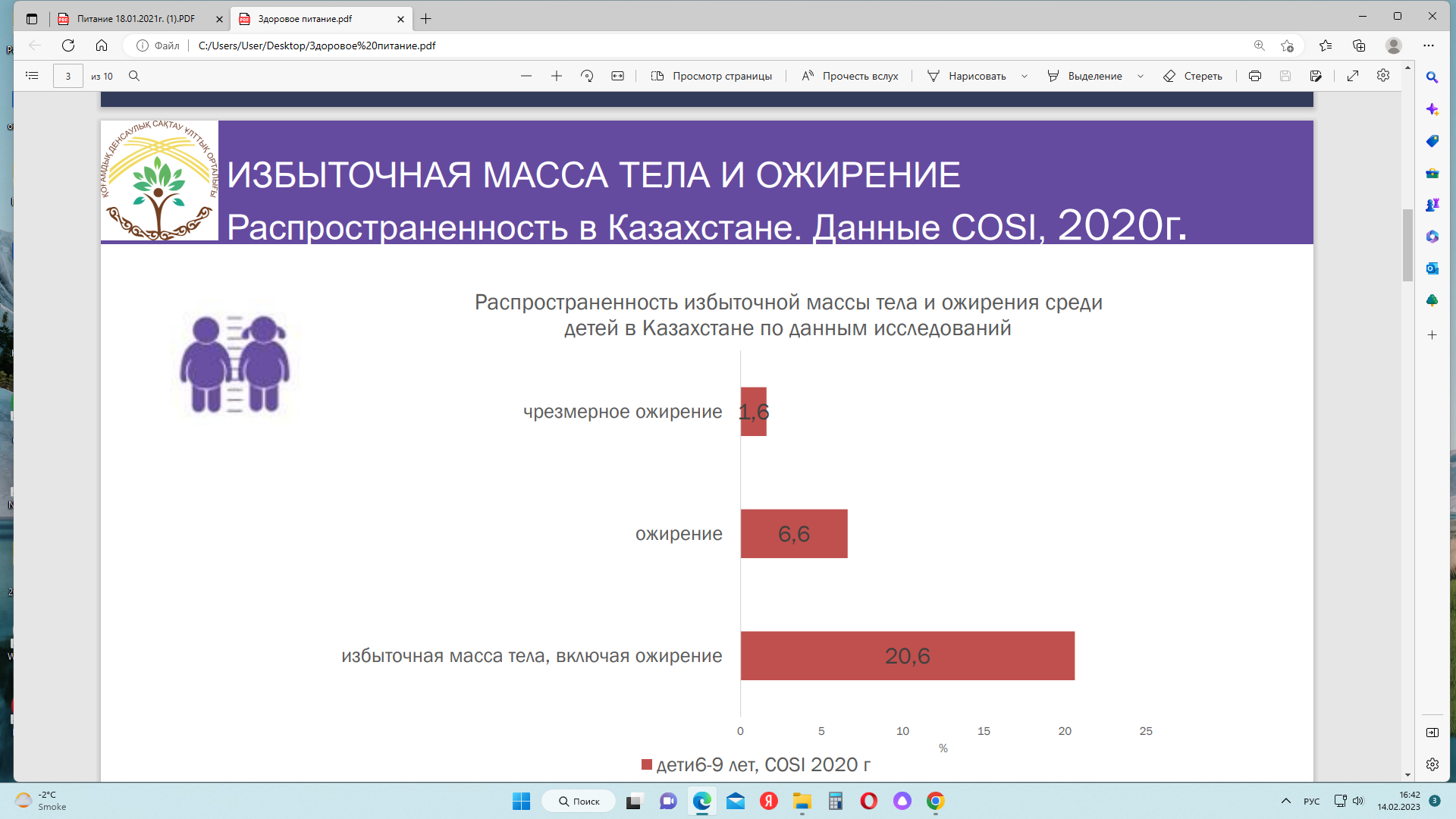The height and width of the screenshot is (819, 1456).
Task: Open a new browser tab
Action: 426,19
